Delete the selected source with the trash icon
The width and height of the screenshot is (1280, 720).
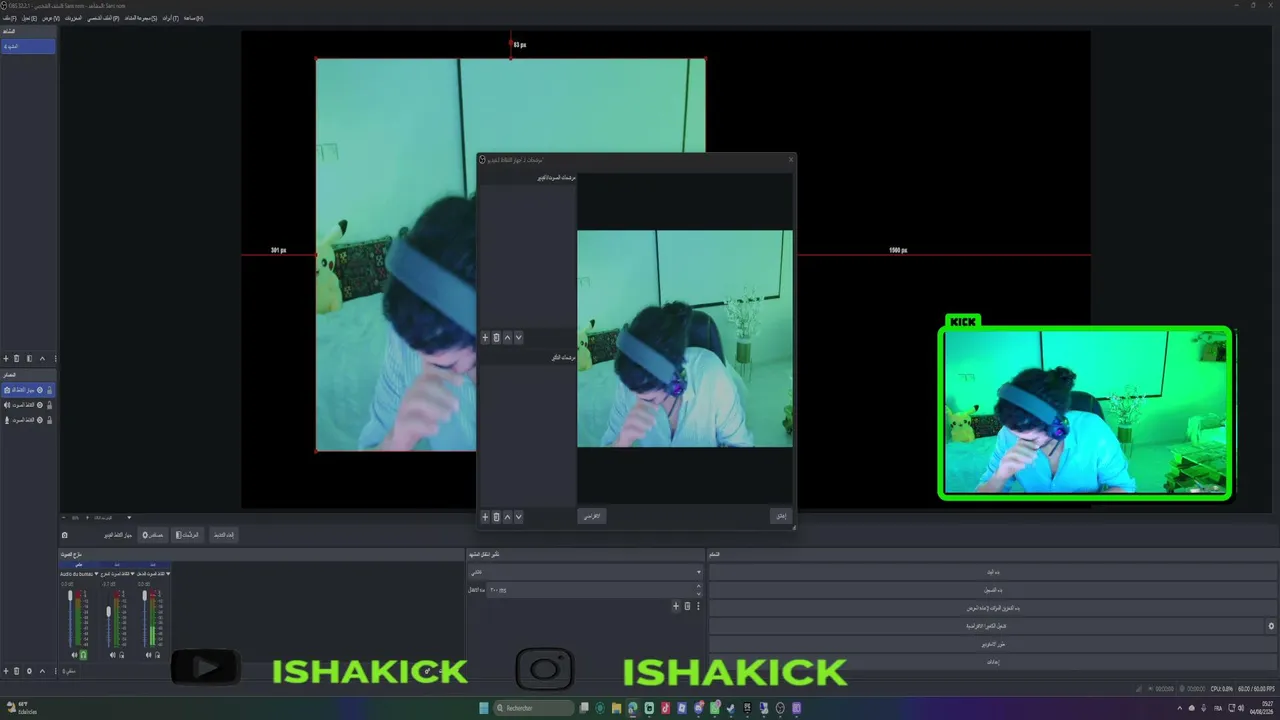point(17,671)
